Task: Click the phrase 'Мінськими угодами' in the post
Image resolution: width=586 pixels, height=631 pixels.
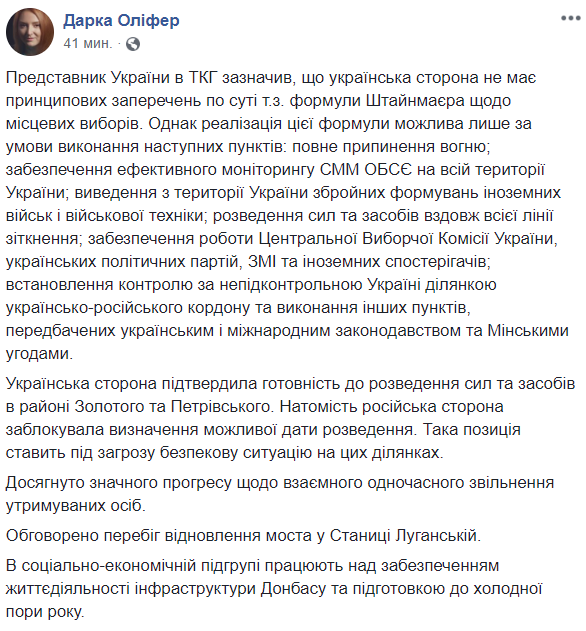Action: click(x=287, y=342)
